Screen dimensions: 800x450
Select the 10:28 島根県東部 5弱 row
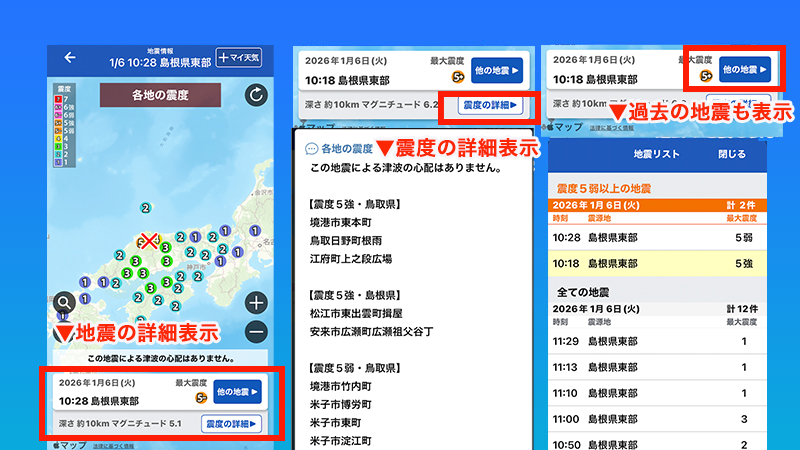(657, 237)
